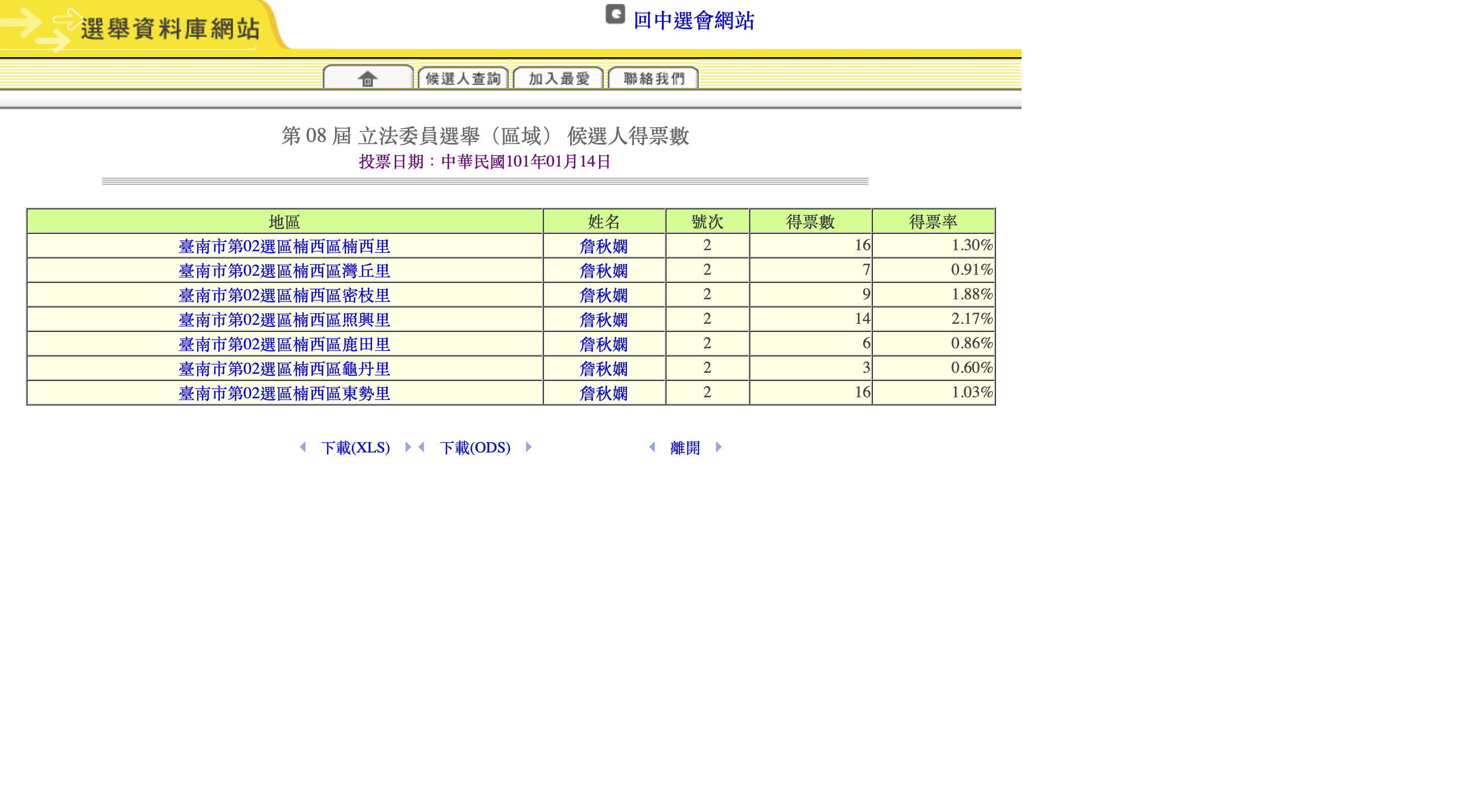
Task: Click left arrow before 離開
Action: pyautogui.click(x=652, y=447)
